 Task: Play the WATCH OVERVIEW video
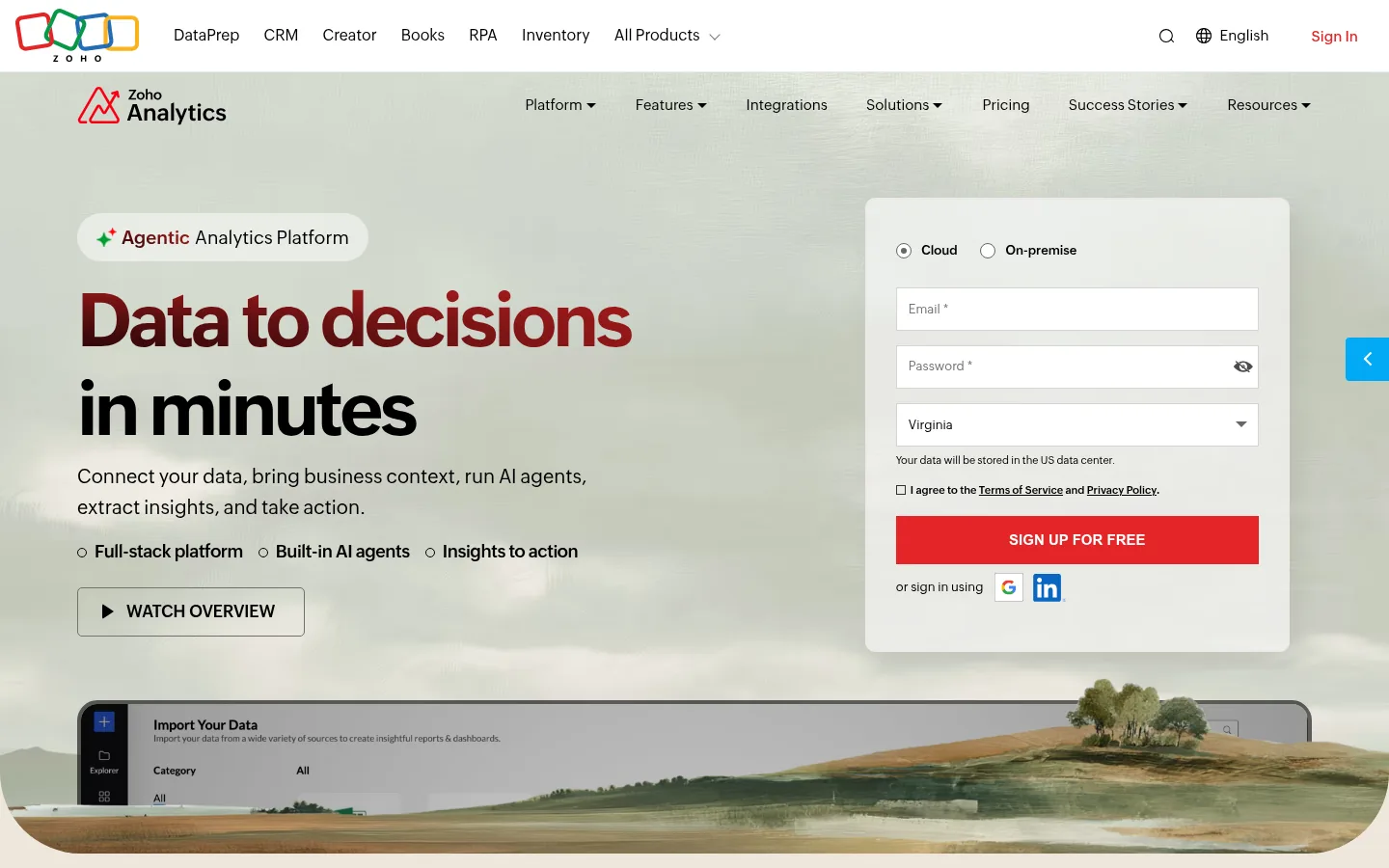click(x=191, y=611)
